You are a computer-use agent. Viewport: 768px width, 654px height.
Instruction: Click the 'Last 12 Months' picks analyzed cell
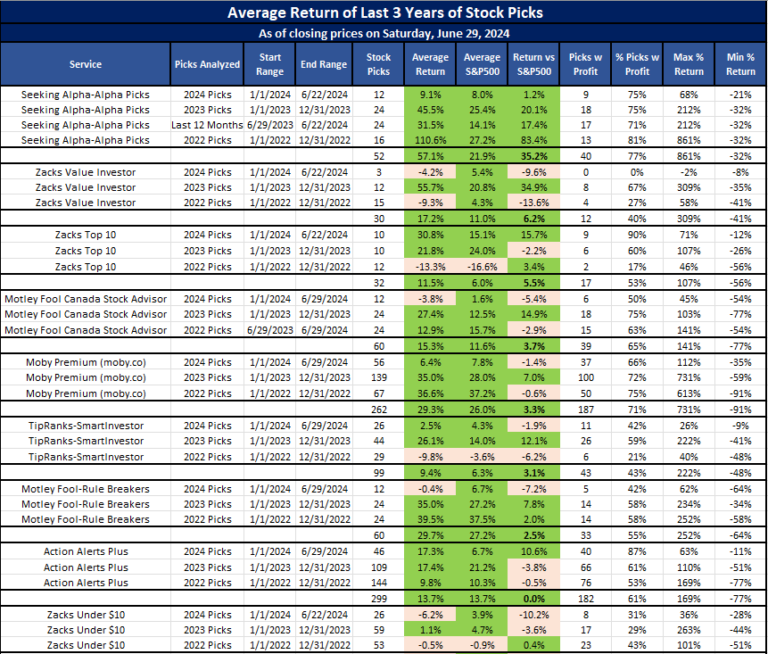coord(207,125)
